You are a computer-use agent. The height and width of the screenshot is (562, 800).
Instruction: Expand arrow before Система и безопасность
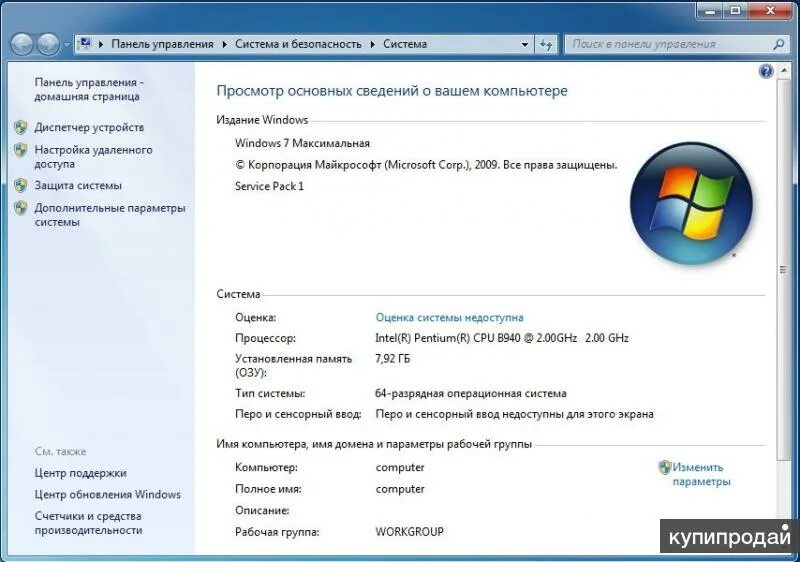[x=224, y=44]
